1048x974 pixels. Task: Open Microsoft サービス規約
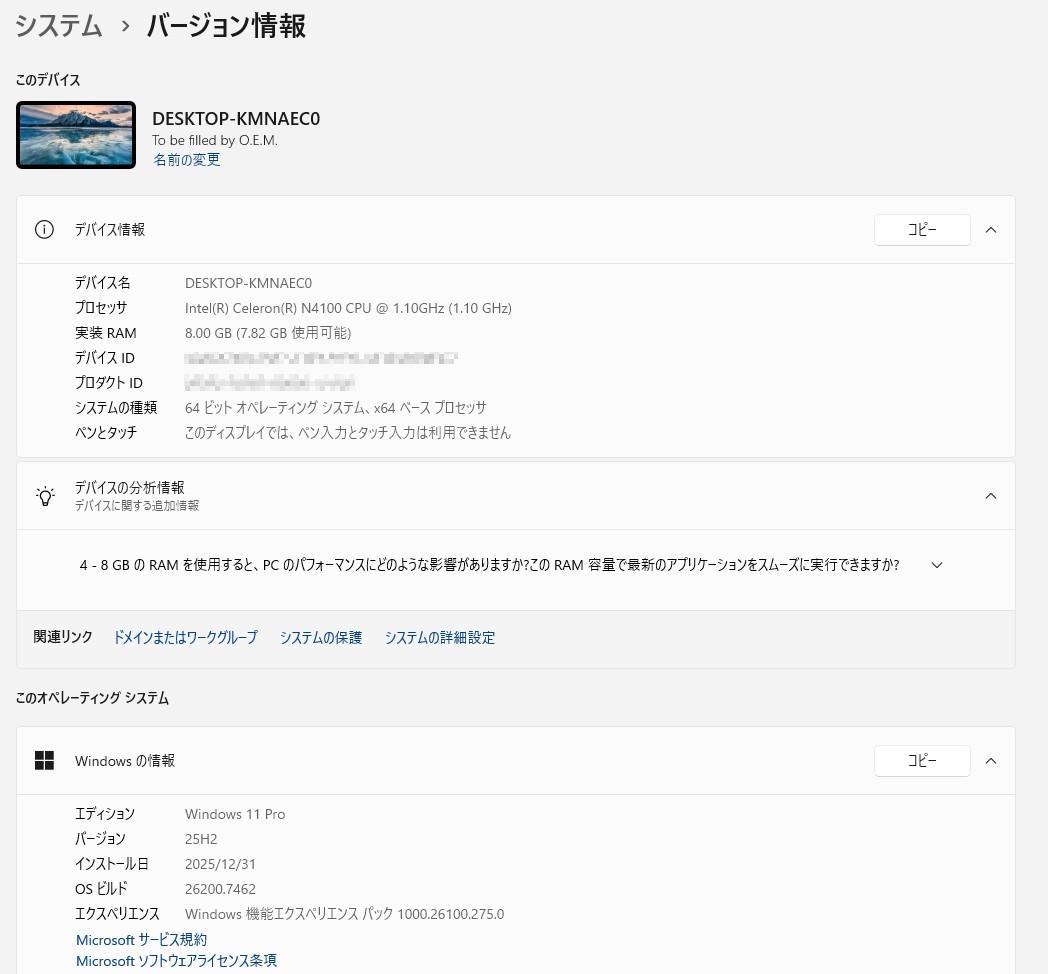point(141,939)
